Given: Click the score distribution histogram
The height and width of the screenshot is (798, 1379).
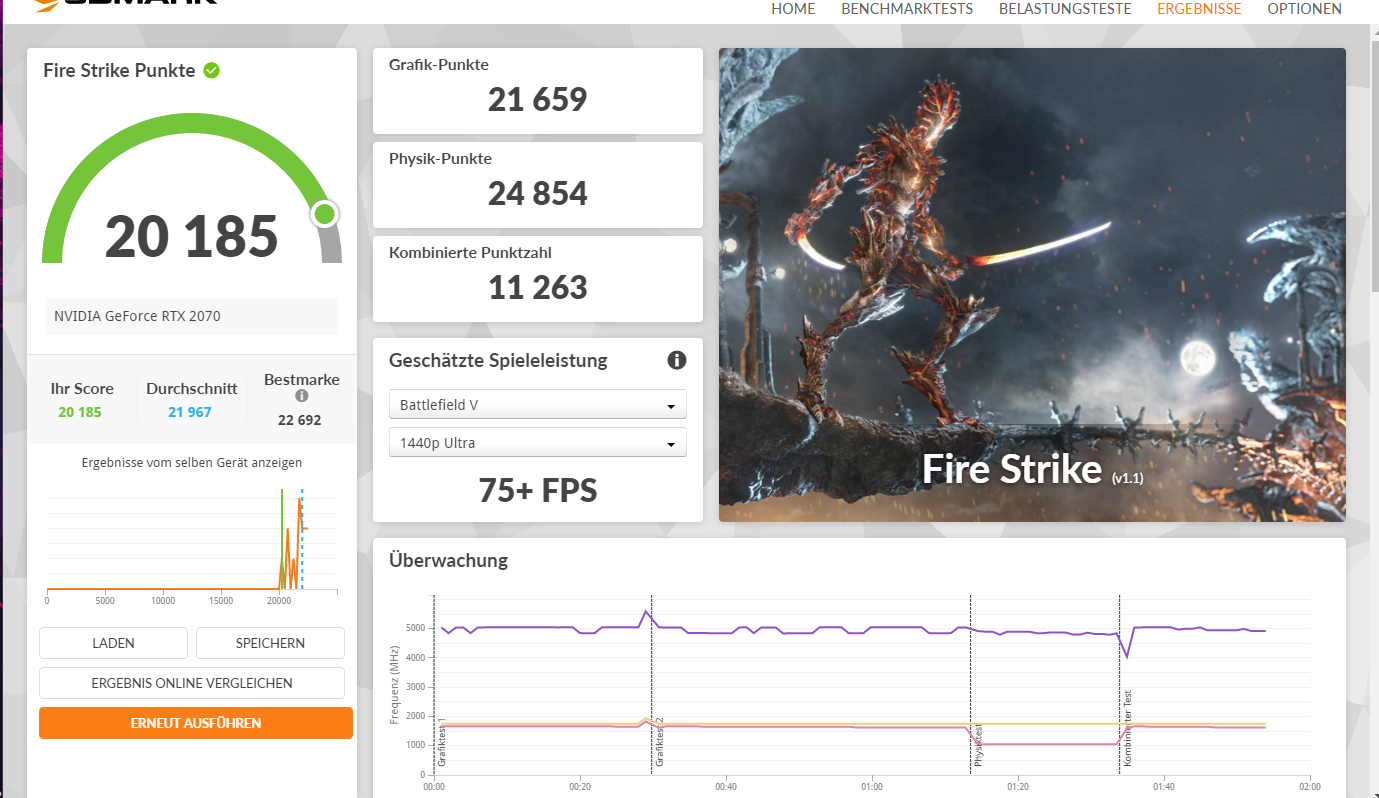Looking at the screenshot, I should click(x=191, y=540).
